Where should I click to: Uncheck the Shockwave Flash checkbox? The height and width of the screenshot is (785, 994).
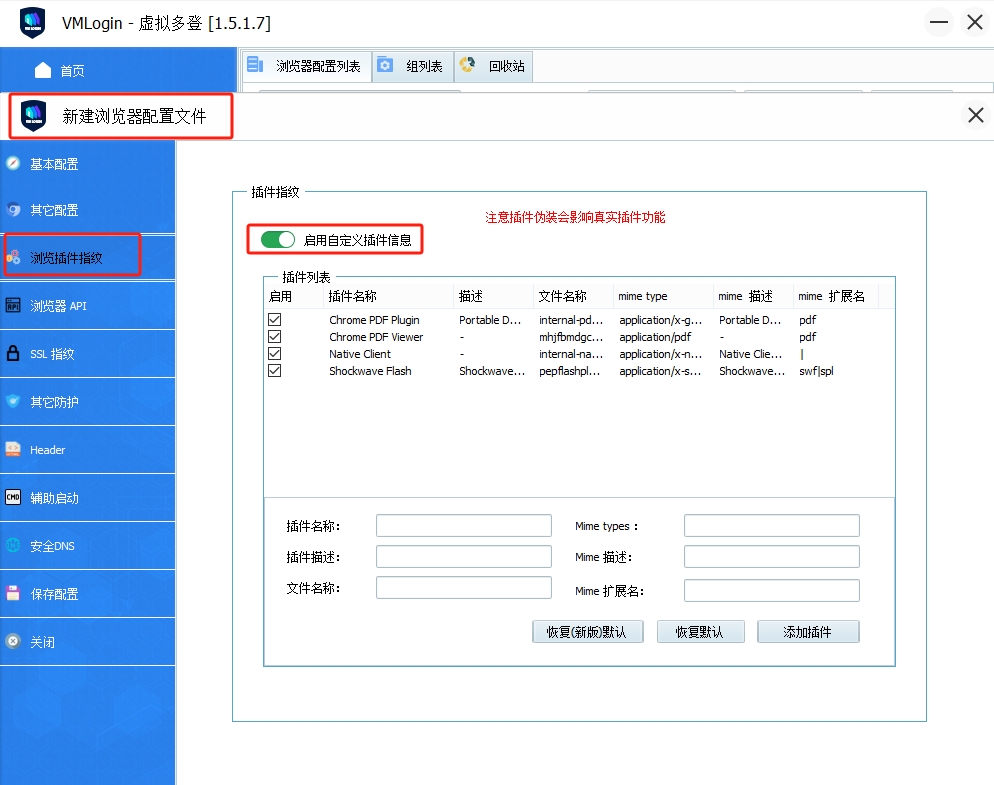coord(274,371)
